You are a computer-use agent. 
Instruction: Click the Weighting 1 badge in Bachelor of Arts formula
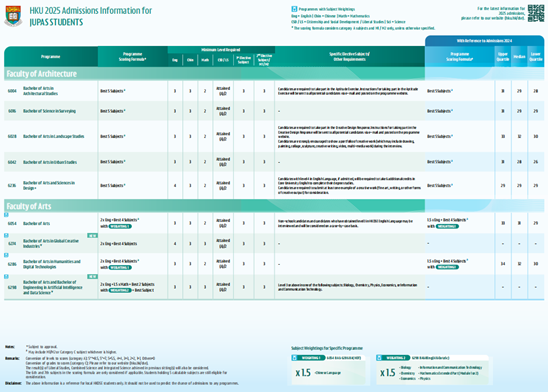(120, 226)
